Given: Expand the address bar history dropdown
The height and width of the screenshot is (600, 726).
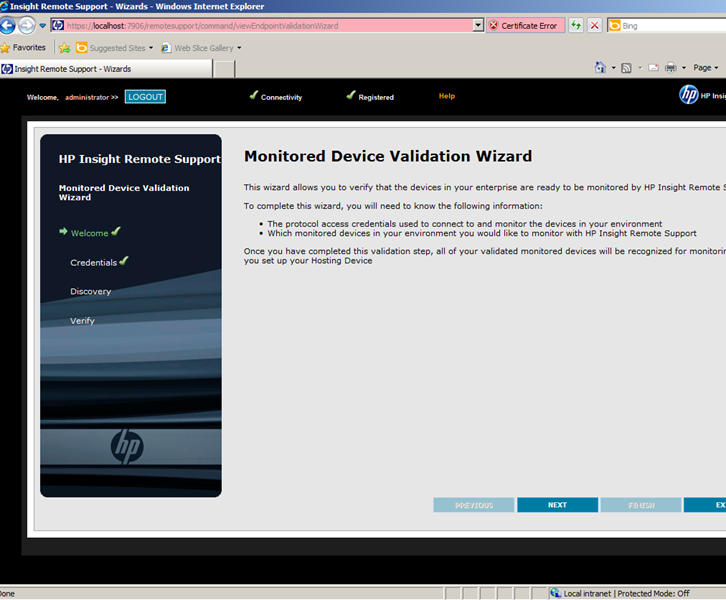Looking at the screenshot, I should click(x=479, y=25).
